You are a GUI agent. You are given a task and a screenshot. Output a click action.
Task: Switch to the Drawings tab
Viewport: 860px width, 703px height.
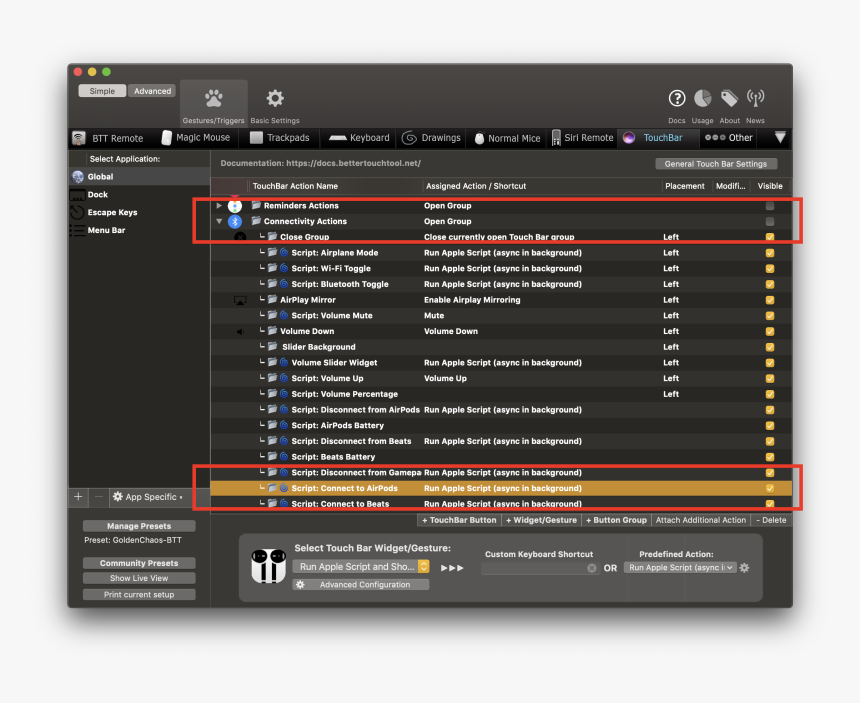point(431,138)
